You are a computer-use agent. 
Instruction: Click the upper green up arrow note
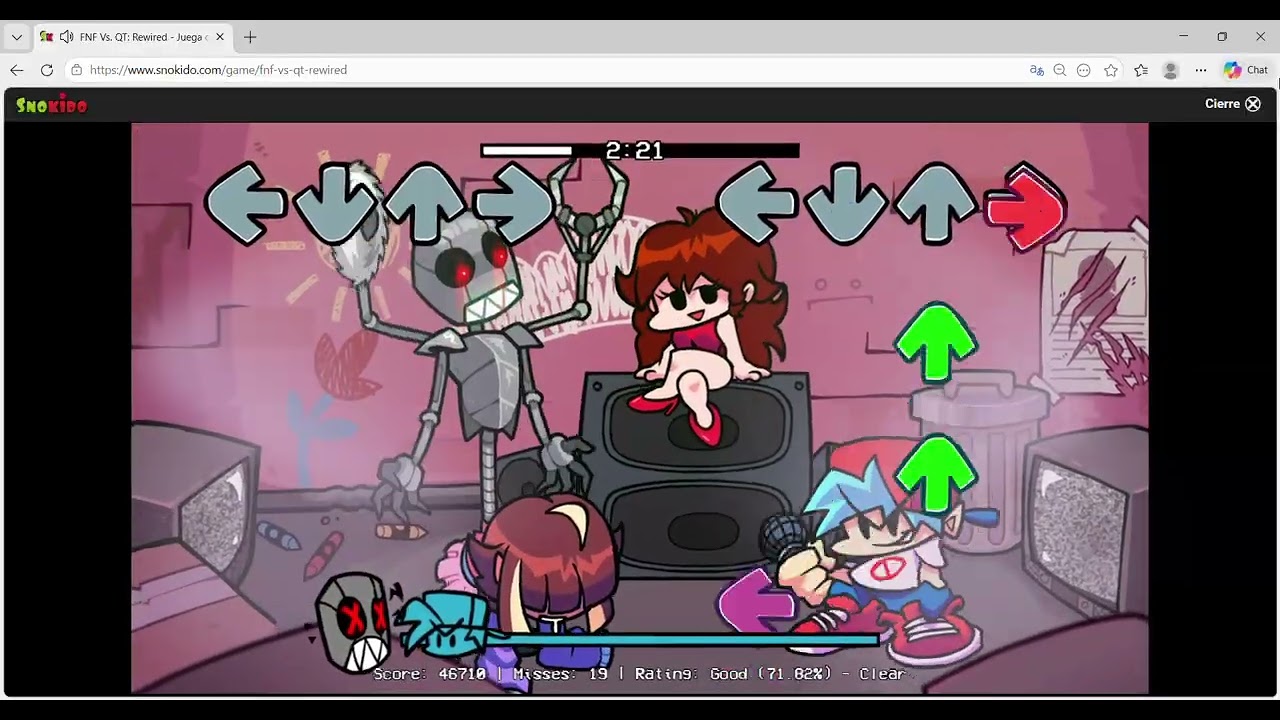936,343
